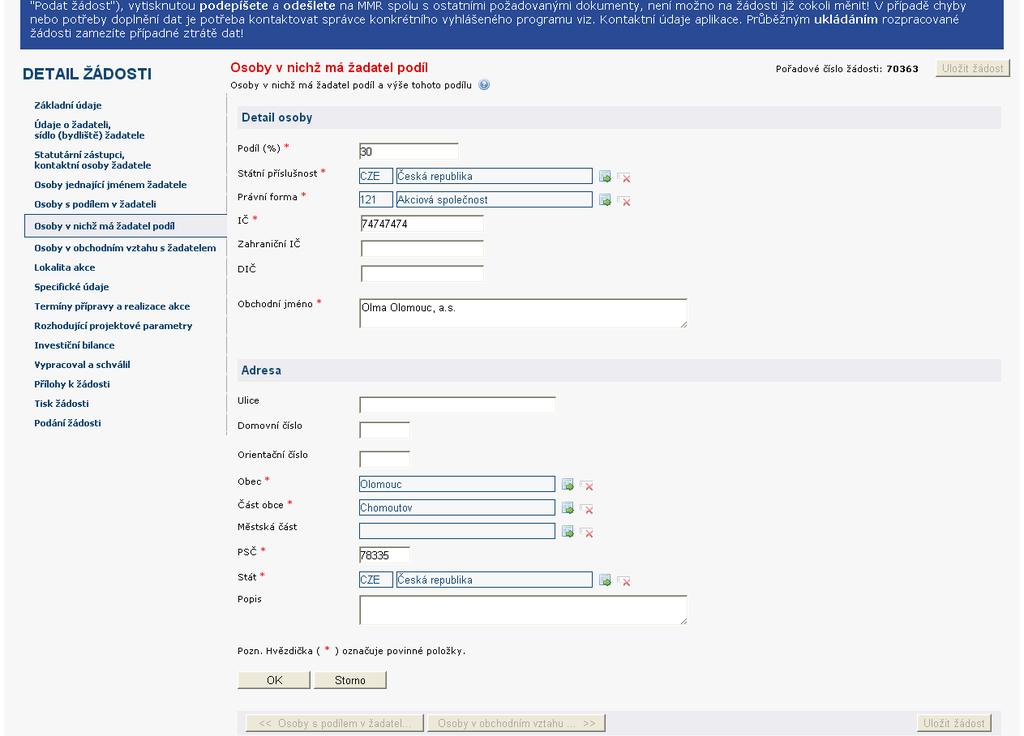Screen dimensions: 1024x736
Task: Open the help icon beside the section subtitle
Action: [x=484, y=85]
